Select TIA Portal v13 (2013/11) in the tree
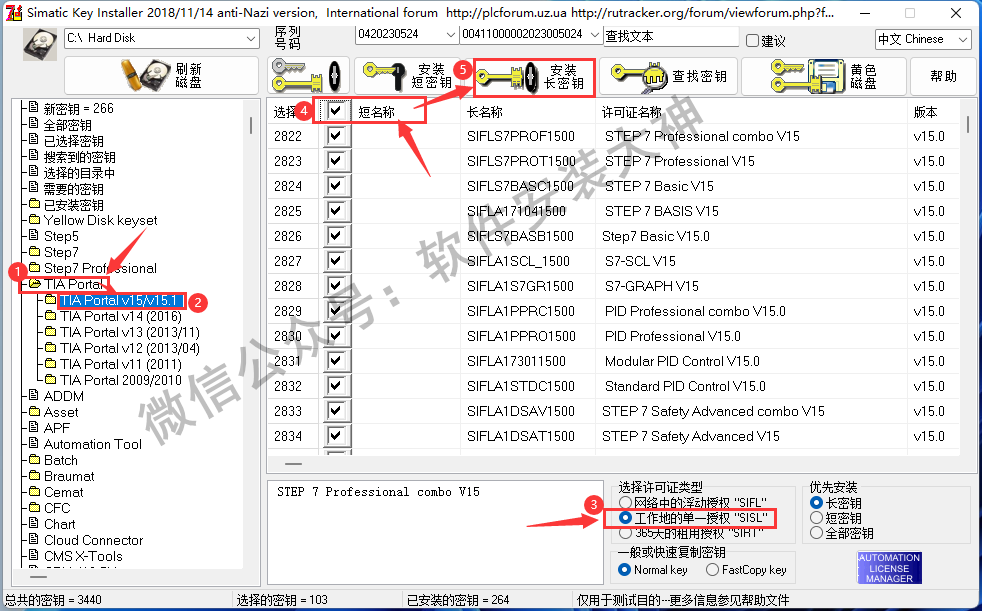This screenshot has width=982, height=611. [x=130, y=332]
